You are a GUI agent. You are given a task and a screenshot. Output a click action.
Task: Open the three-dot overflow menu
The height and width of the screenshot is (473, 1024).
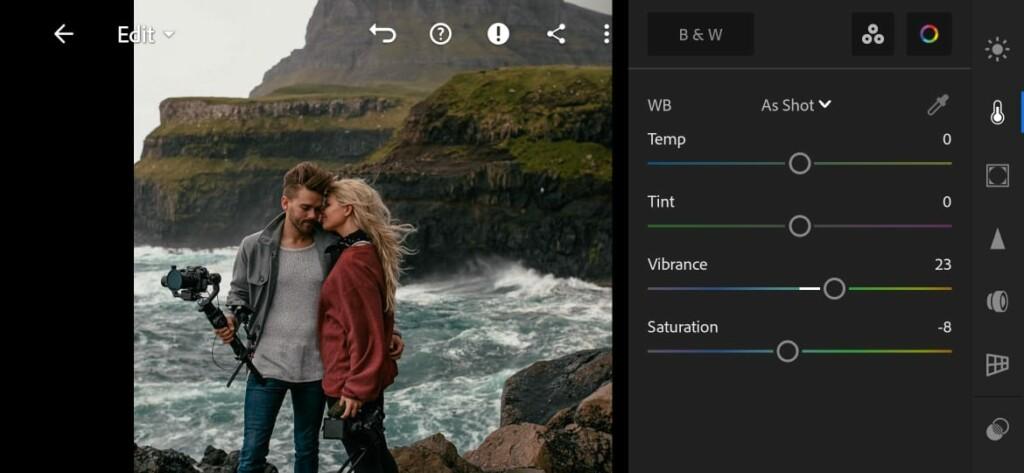[x=607, y=34]
